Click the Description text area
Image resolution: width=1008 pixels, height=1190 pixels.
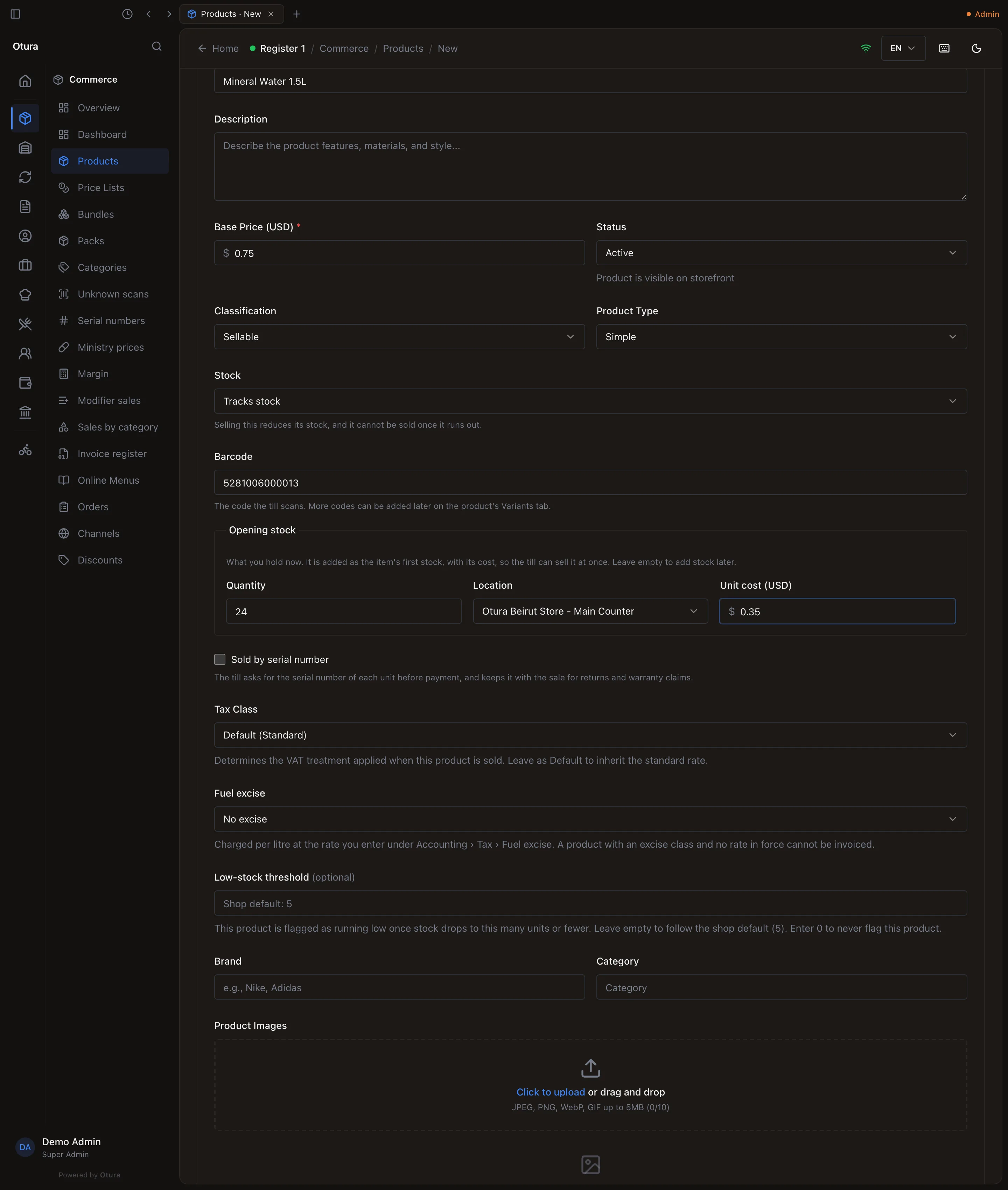(x=590, y=166)
